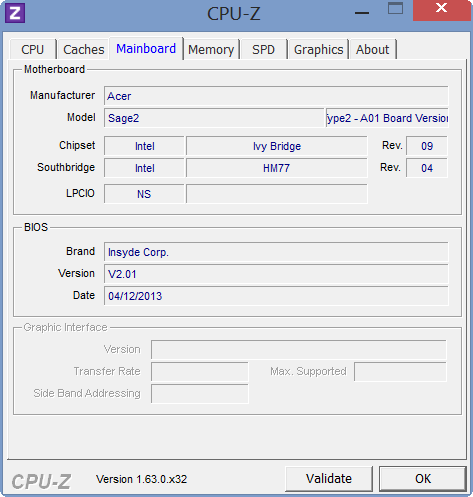Click the Graphic Interface group heading
This screenshot has width=473, height=497.
[x=65, y=327]
